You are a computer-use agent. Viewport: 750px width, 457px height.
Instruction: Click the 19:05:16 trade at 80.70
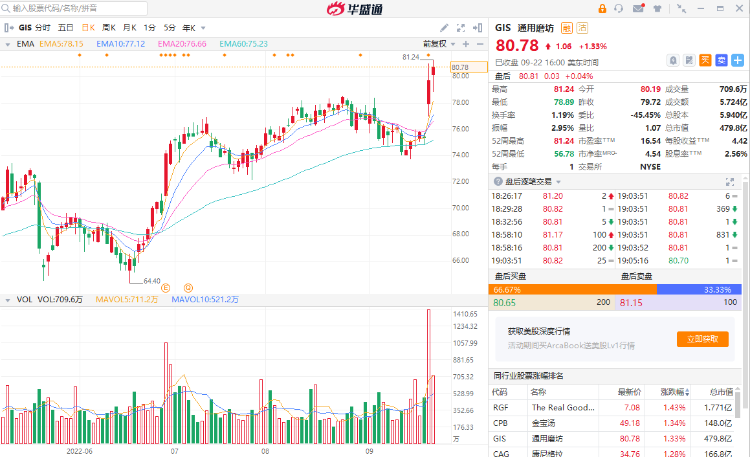pos(678,261)
